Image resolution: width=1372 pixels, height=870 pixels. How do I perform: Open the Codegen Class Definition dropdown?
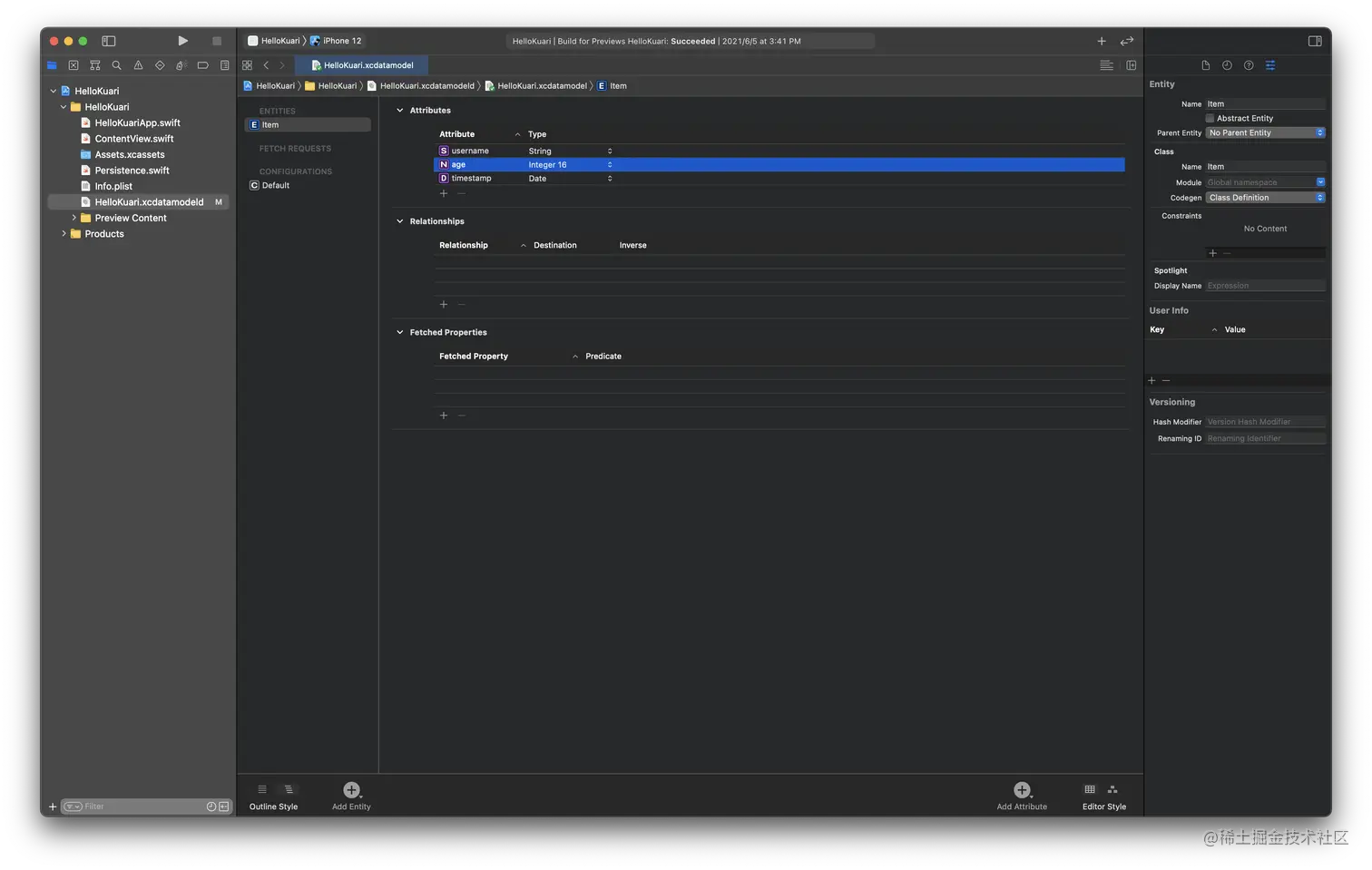point(1265,197)
